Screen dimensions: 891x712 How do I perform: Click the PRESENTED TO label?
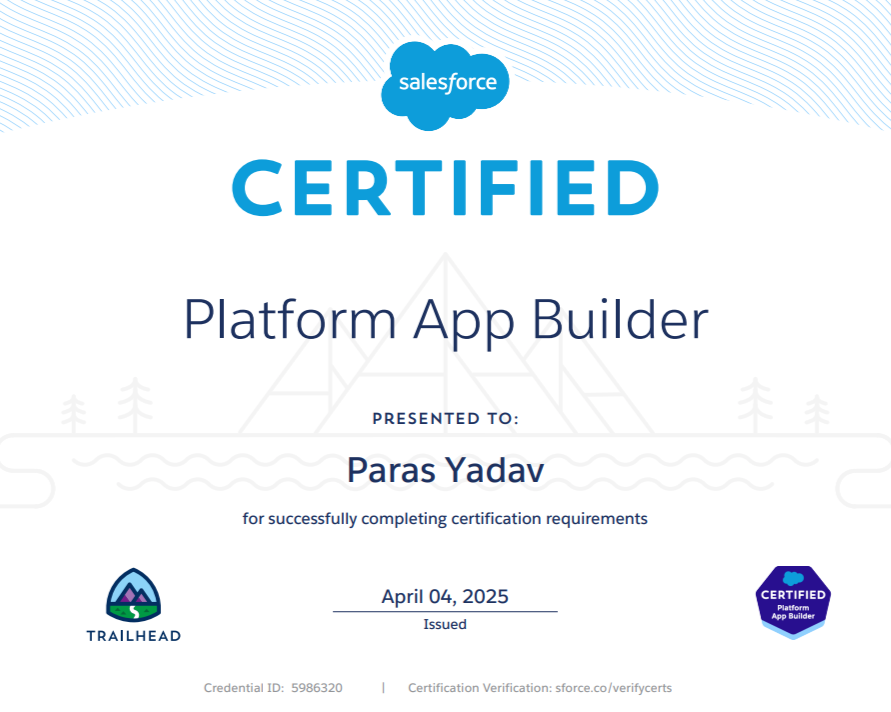click(445, 419)
